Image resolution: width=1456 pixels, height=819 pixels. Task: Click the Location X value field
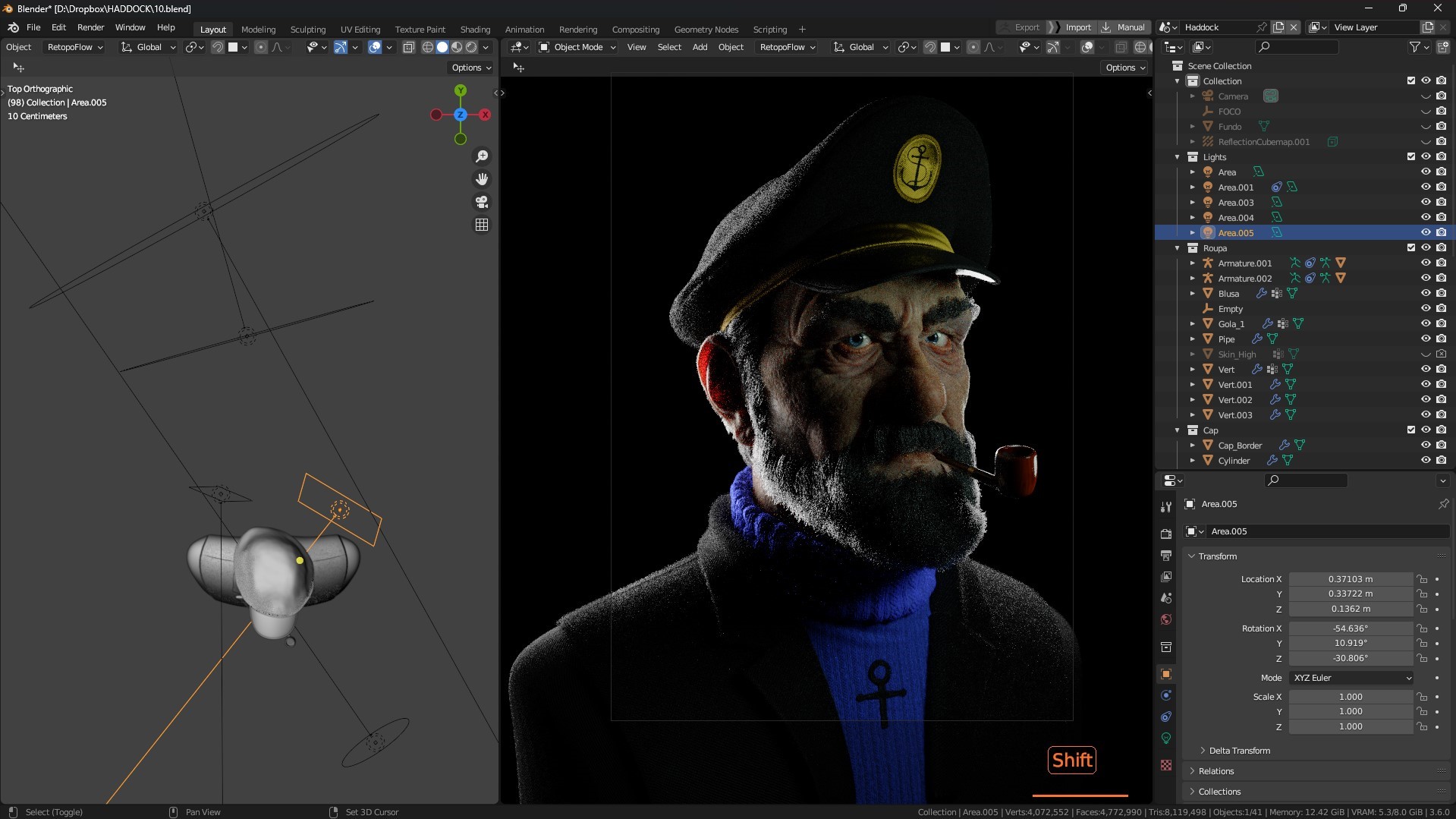coord(1351,579)
